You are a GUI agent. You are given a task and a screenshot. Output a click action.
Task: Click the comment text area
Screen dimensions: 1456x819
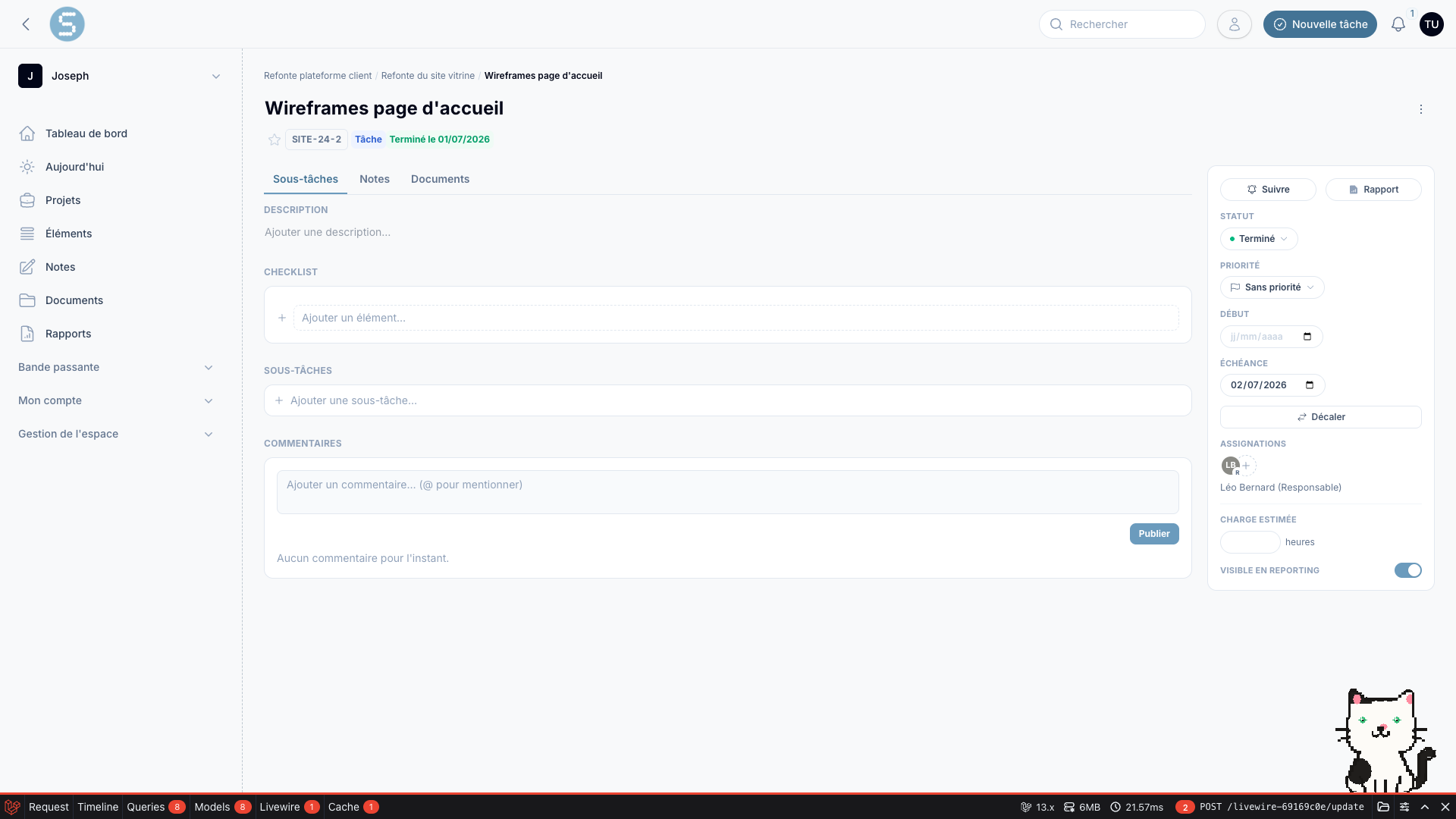728,492
